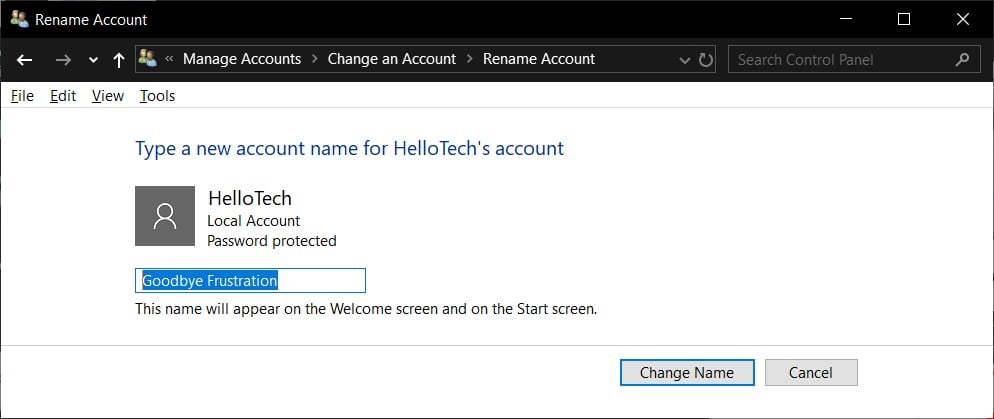Click the Forward navigation arrow
Screen dimensions: 994x419
coord(63,60)
